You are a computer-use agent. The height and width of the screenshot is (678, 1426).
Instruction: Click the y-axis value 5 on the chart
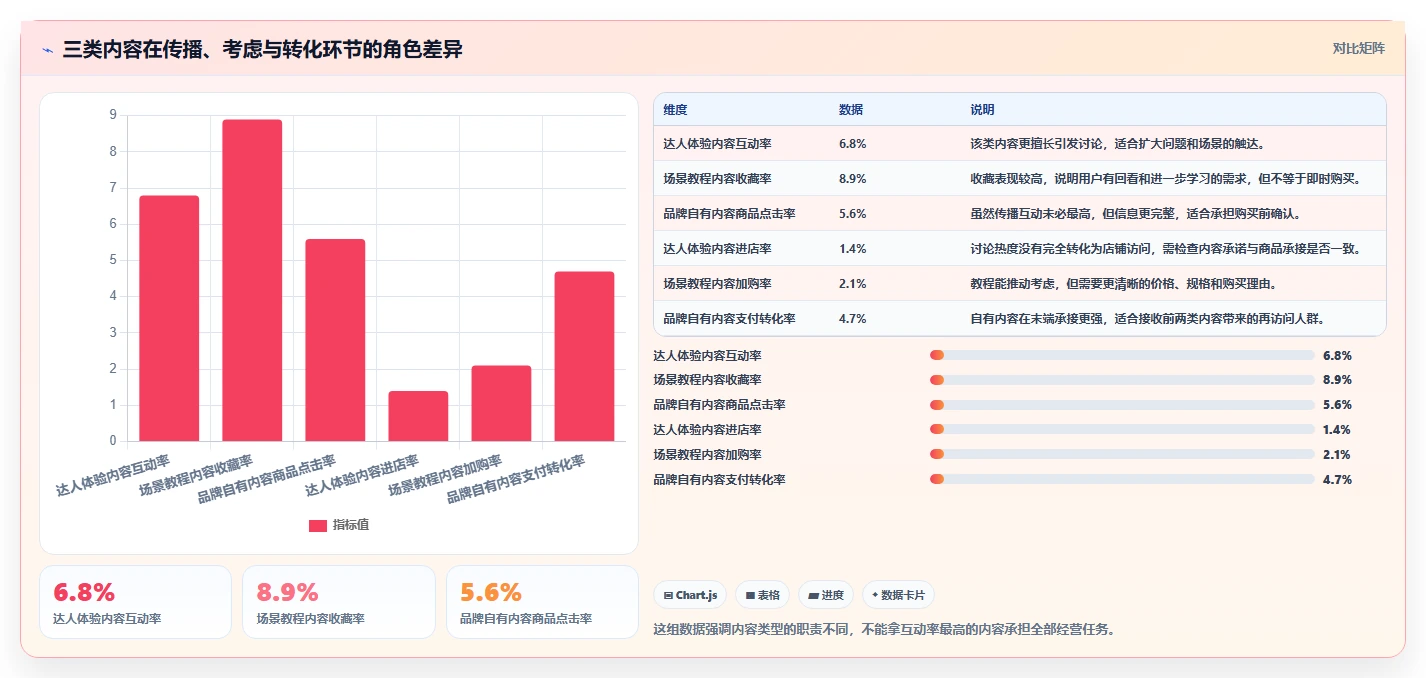tap(113, 260)
